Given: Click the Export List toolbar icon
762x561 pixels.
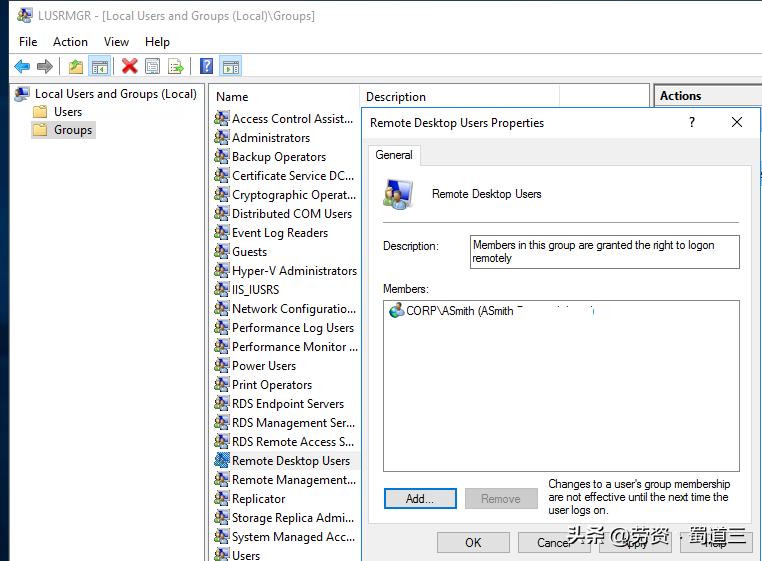Looking at the screenshot, I should (x=175, y=66).
